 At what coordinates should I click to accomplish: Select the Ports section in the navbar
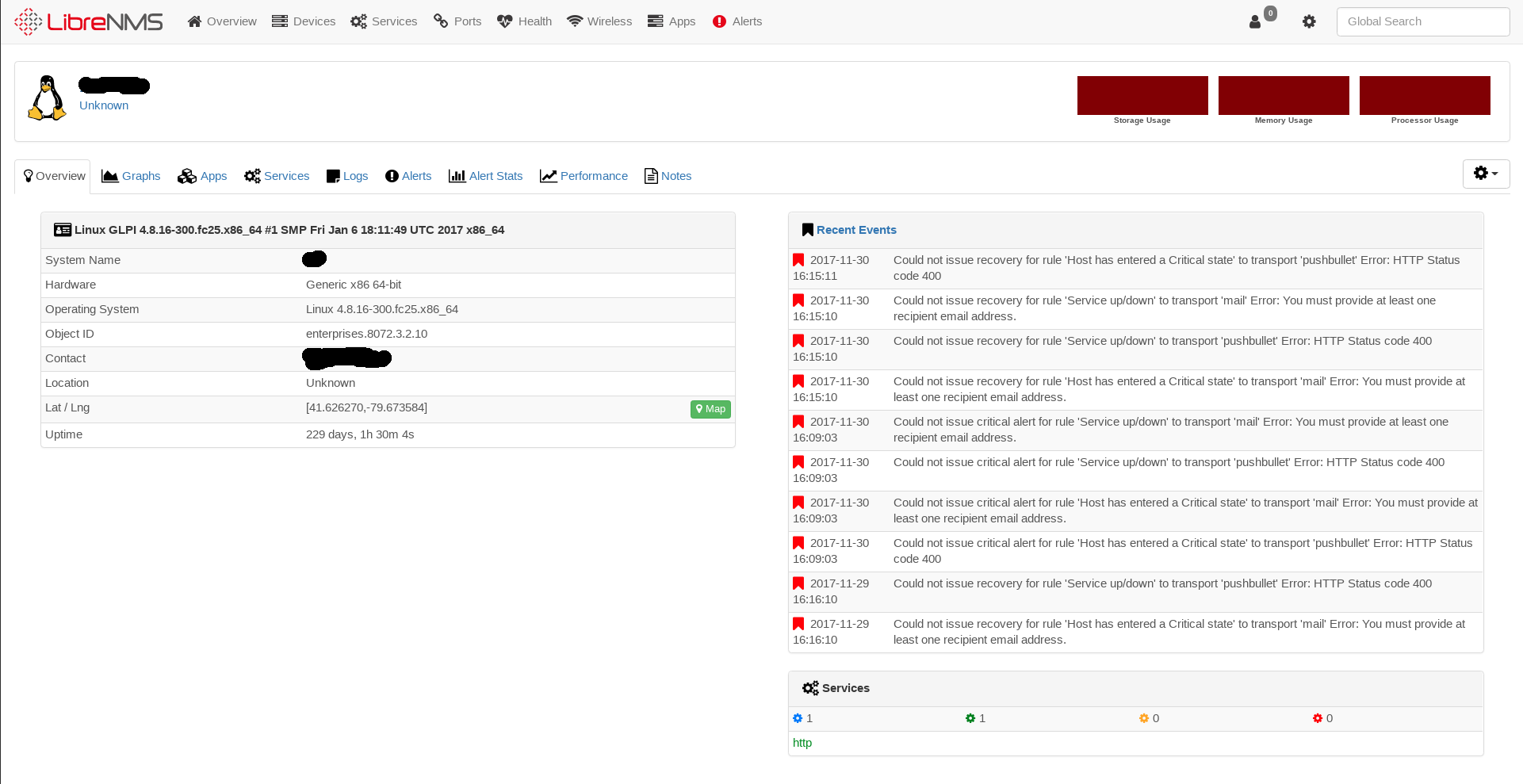[457, 21]
